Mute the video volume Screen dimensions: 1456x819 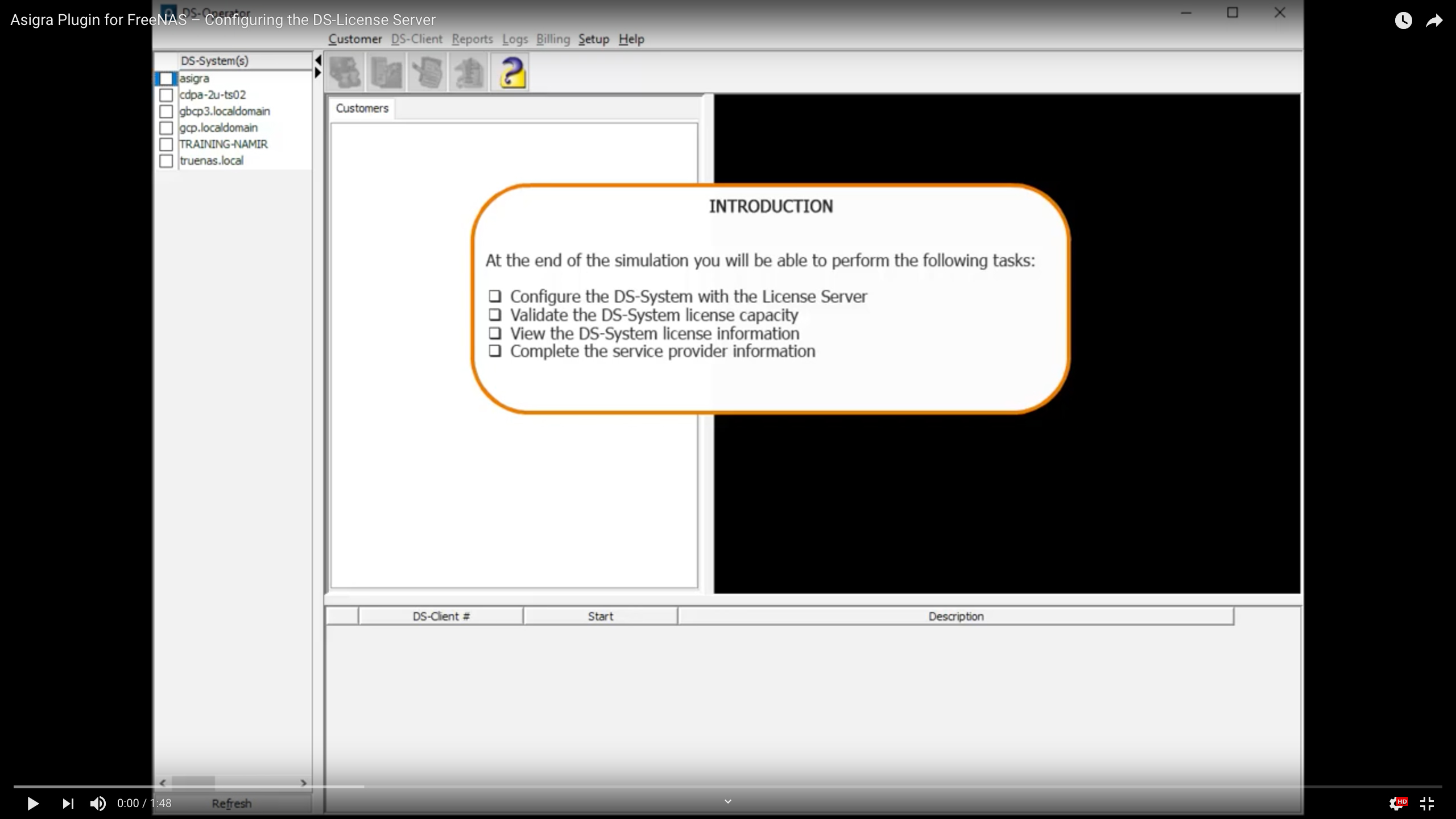pyautogui.click(x=98, y=803)
